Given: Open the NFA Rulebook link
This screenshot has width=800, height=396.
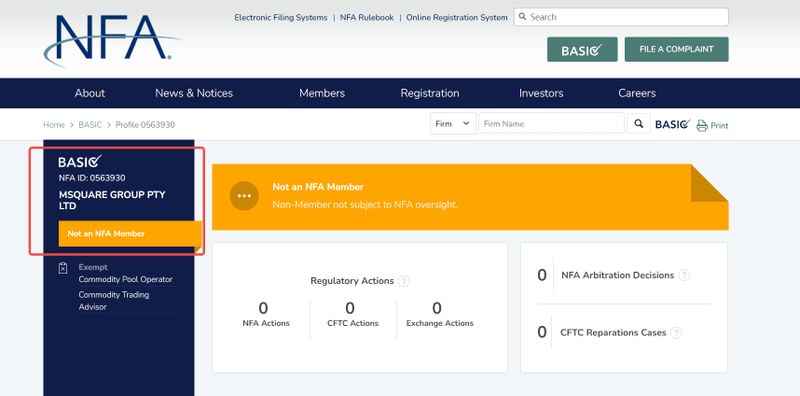Looking at the screenshot, I should point(367,17).
